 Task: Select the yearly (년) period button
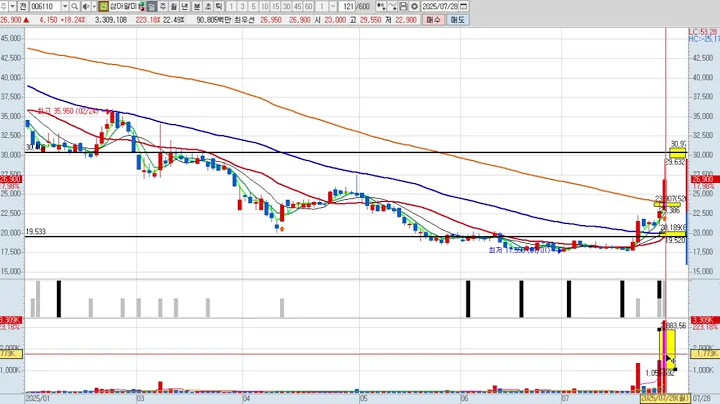coord(185,6)
